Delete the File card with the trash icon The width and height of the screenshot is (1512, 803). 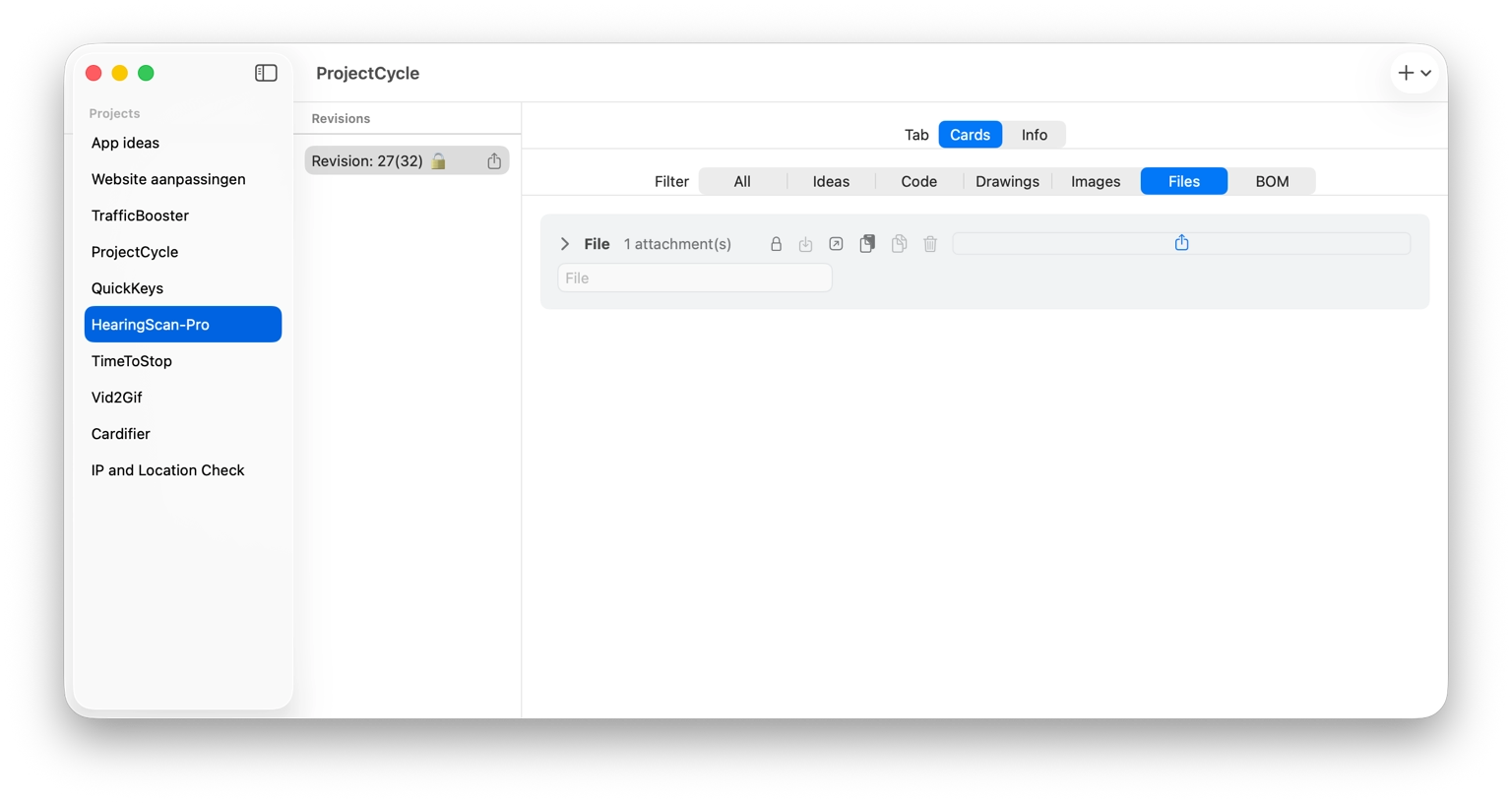930,243
